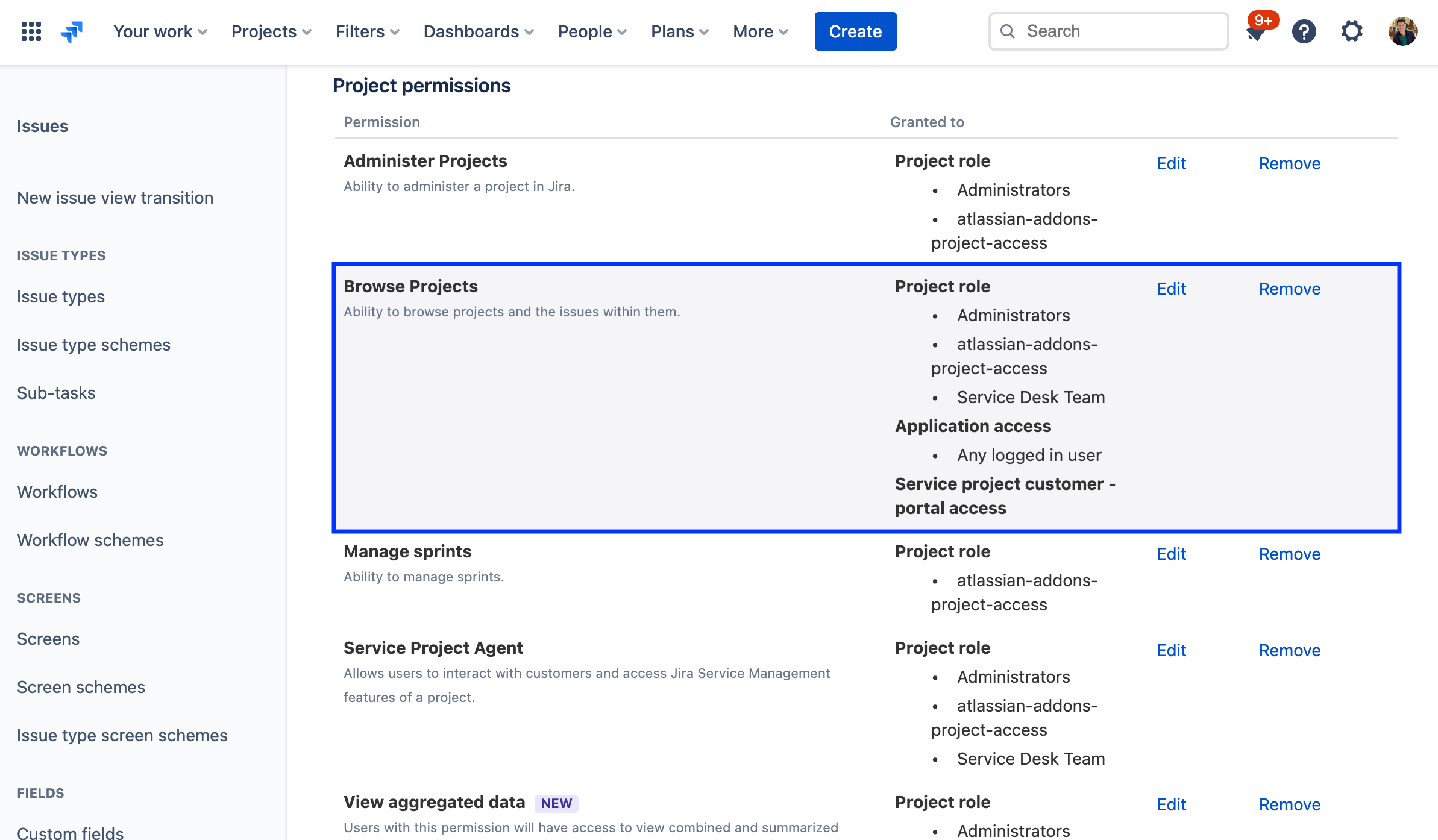Click the Search bar magnifier icon

click(1008, 31)
